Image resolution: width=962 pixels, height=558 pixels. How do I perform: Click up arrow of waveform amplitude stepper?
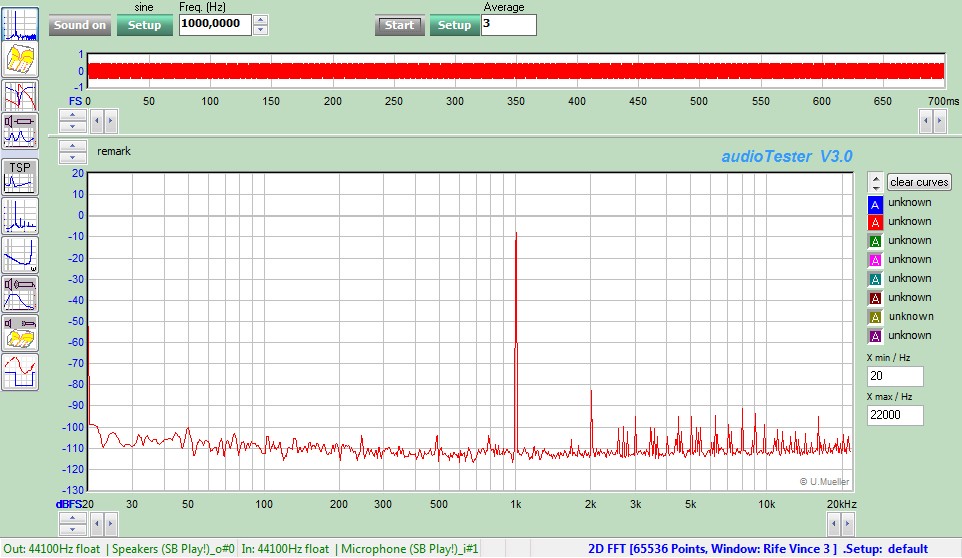click(x=73, y=115)
